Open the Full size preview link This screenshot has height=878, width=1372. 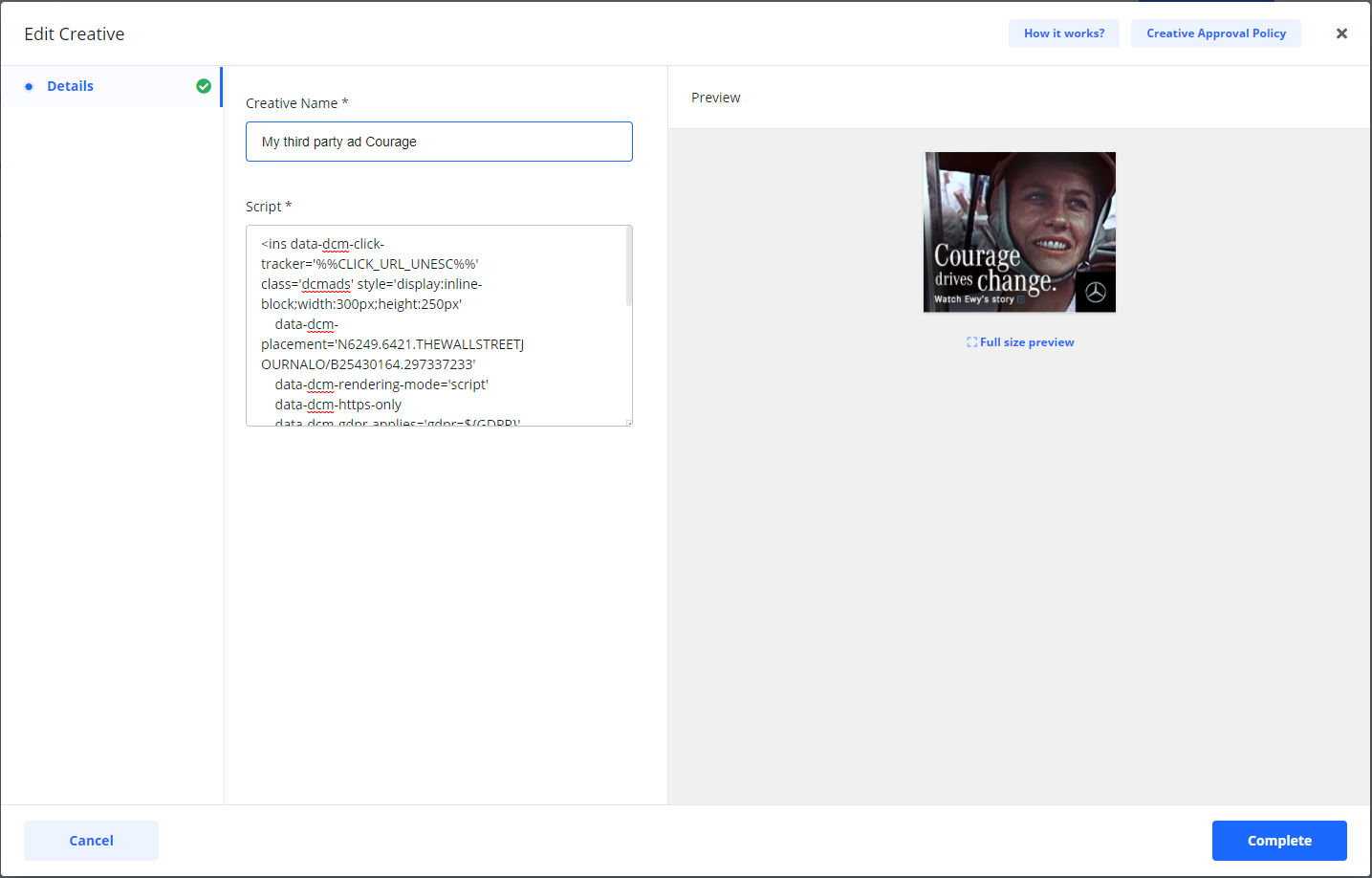click(x=1027, y=342)
